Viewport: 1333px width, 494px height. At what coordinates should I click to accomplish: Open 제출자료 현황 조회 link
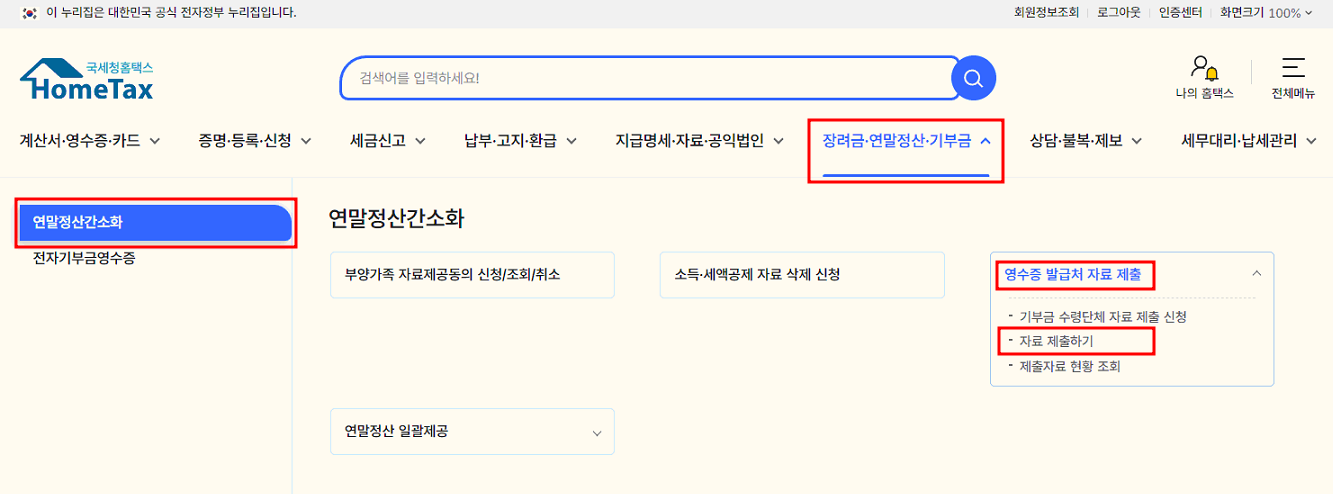(1070, 367)
